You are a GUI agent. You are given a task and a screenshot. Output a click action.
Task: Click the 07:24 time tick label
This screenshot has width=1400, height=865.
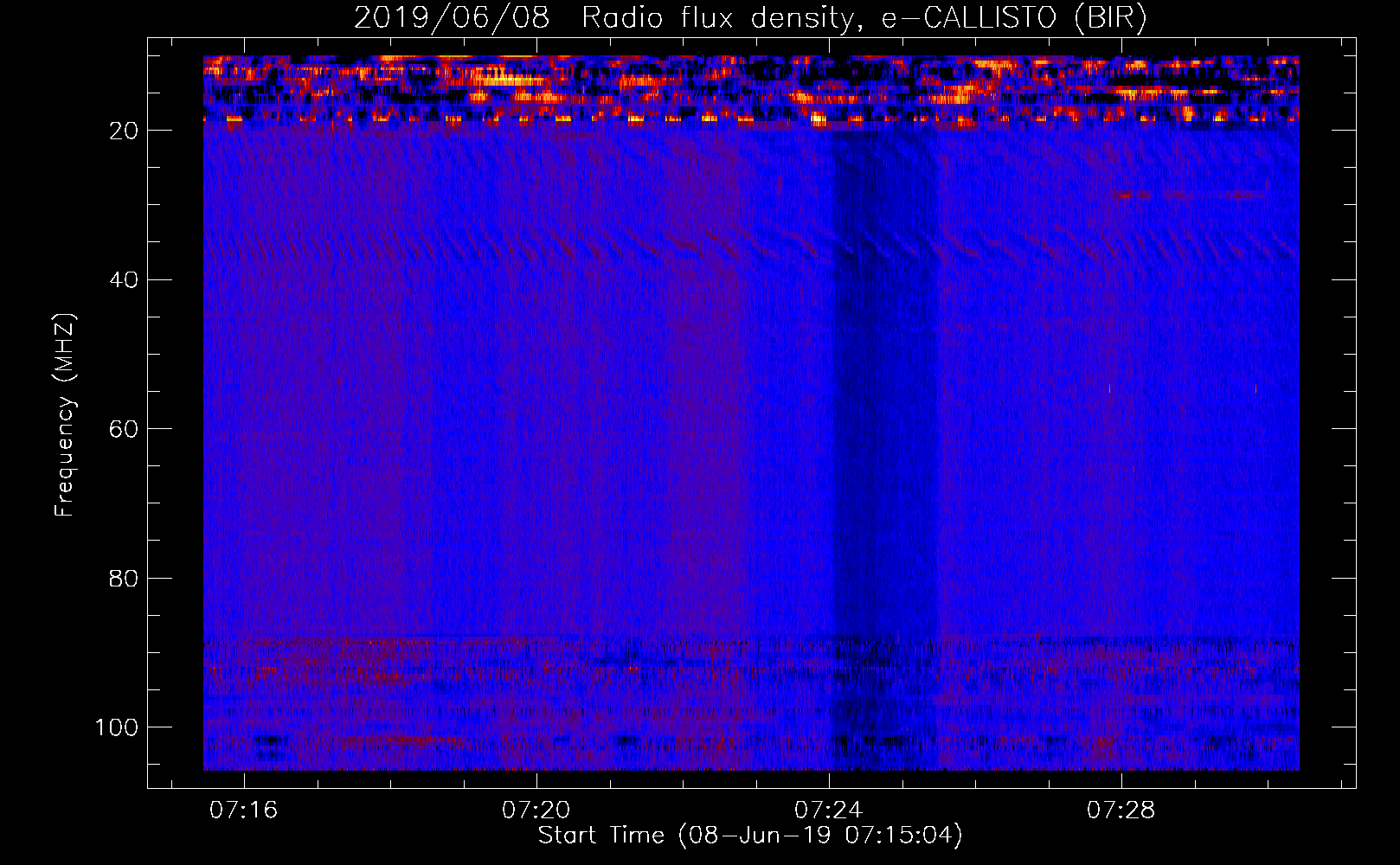coord(829,811)
